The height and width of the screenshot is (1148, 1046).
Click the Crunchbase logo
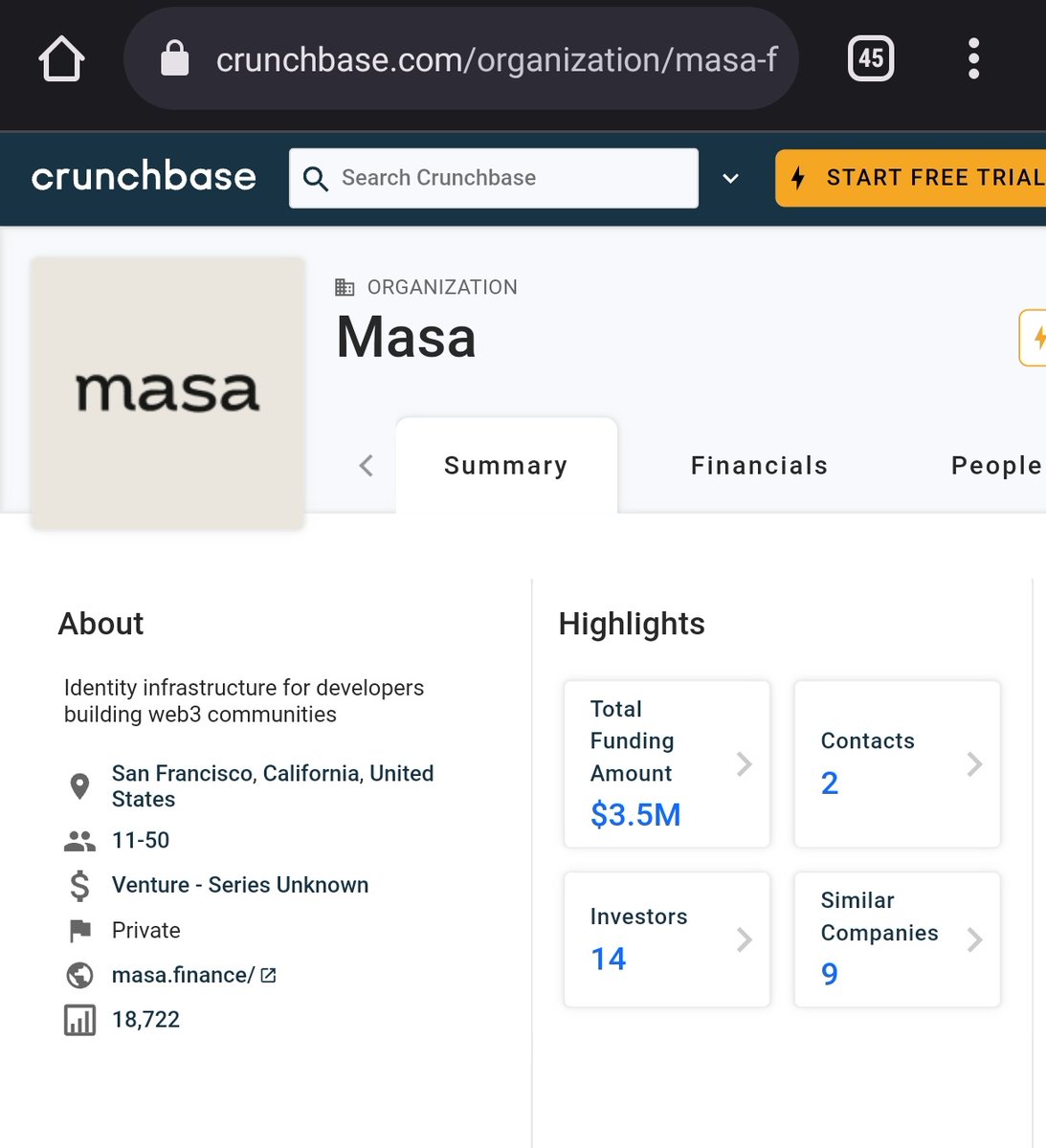click(144, 177)
